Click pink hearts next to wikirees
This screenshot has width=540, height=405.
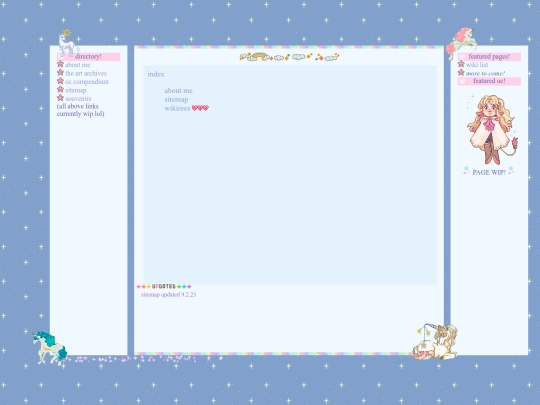pos(200,108)
